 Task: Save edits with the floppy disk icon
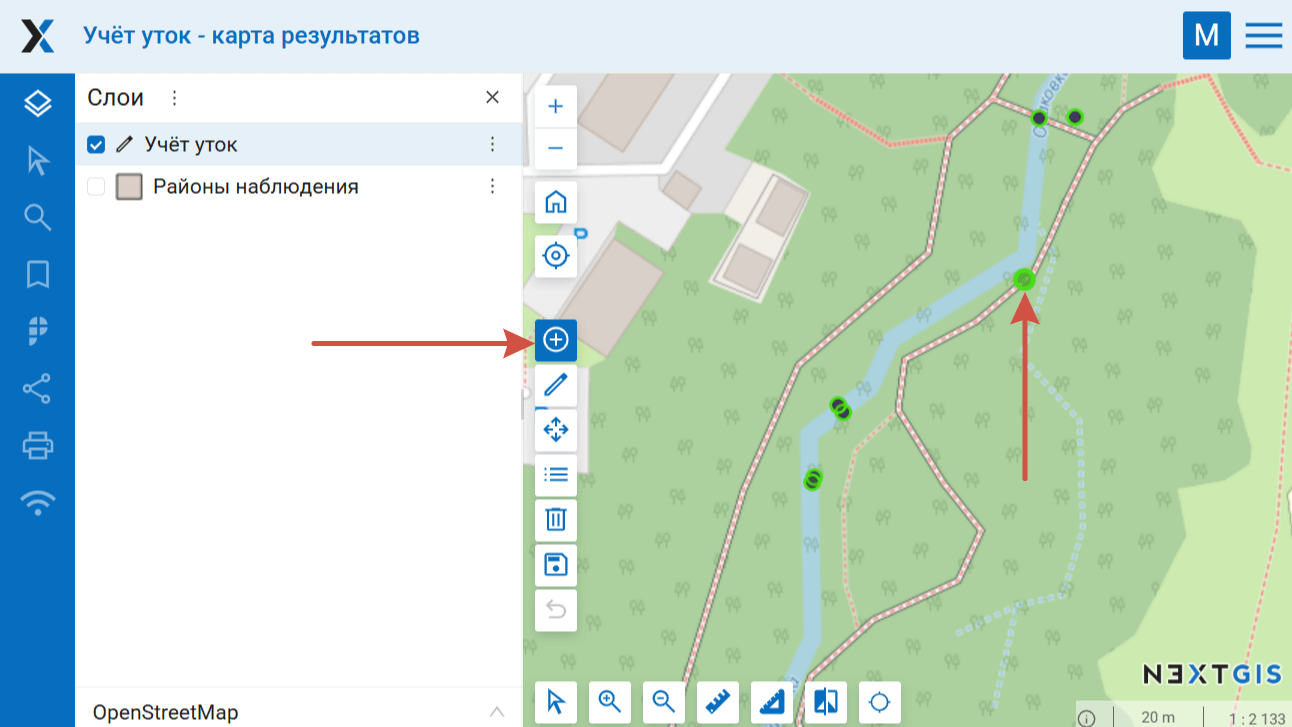click(555, 564)
